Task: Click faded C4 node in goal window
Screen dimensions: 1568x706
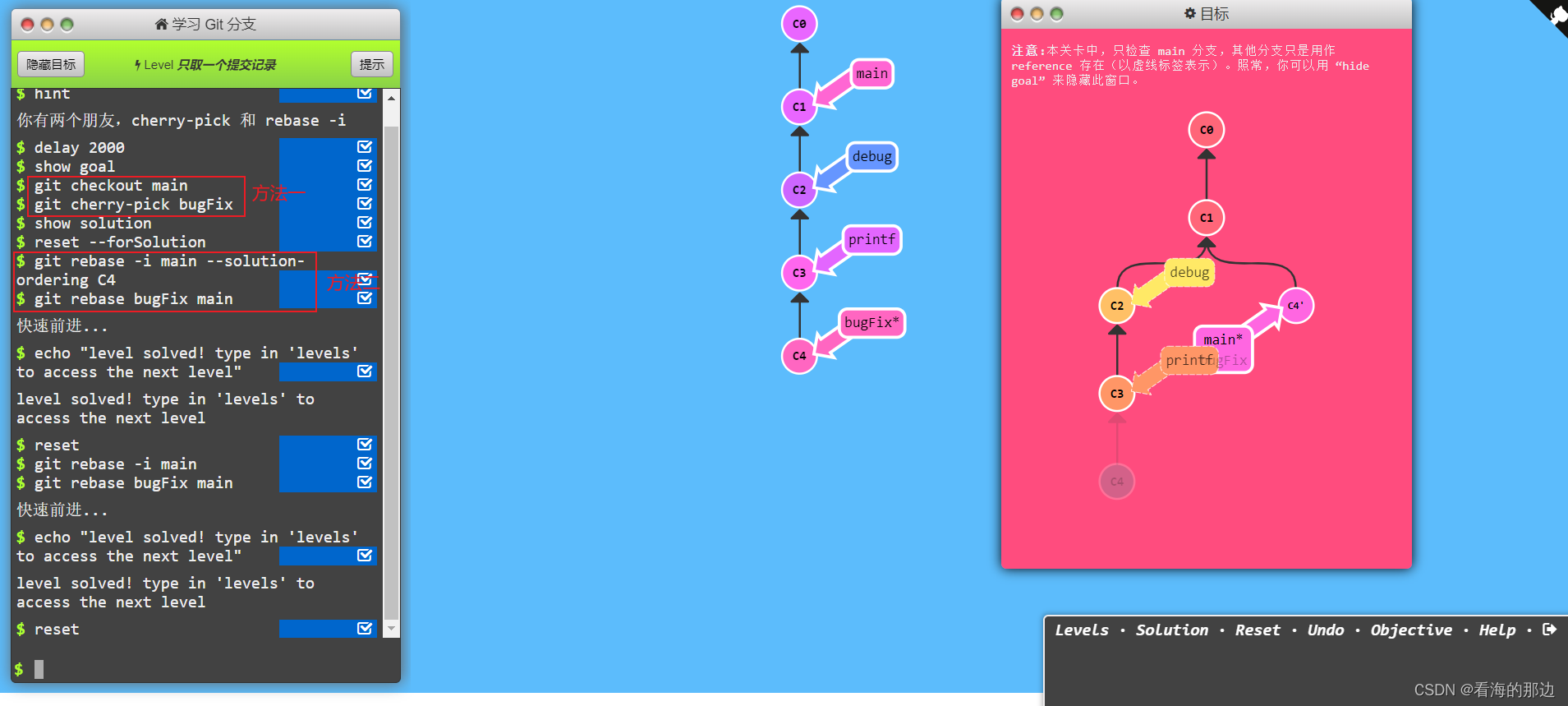Action: [x=1117, y=482]
